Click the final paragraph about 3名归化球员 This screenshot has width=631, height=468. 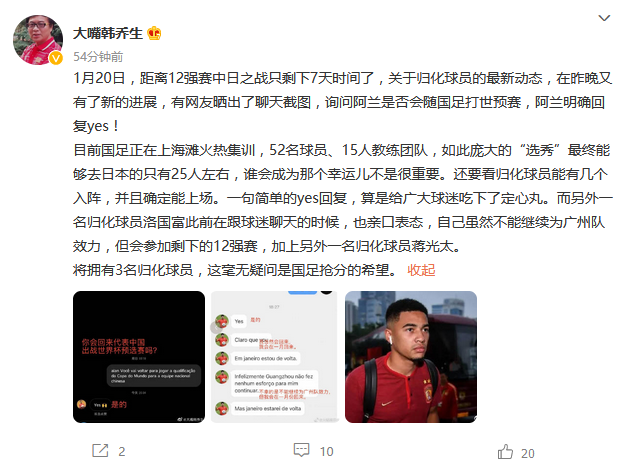(x=234, y=270)
